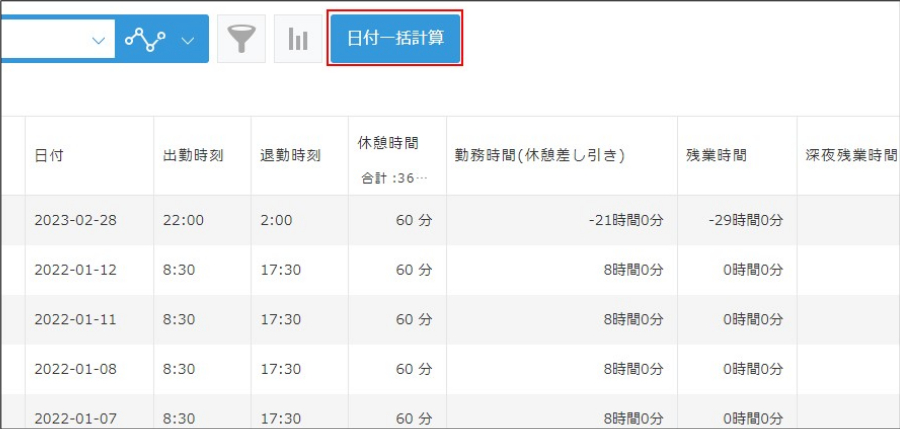Select the 2022-01-08 date cell
This screenshot has width=900, height=429.
[x=75, y=369]
